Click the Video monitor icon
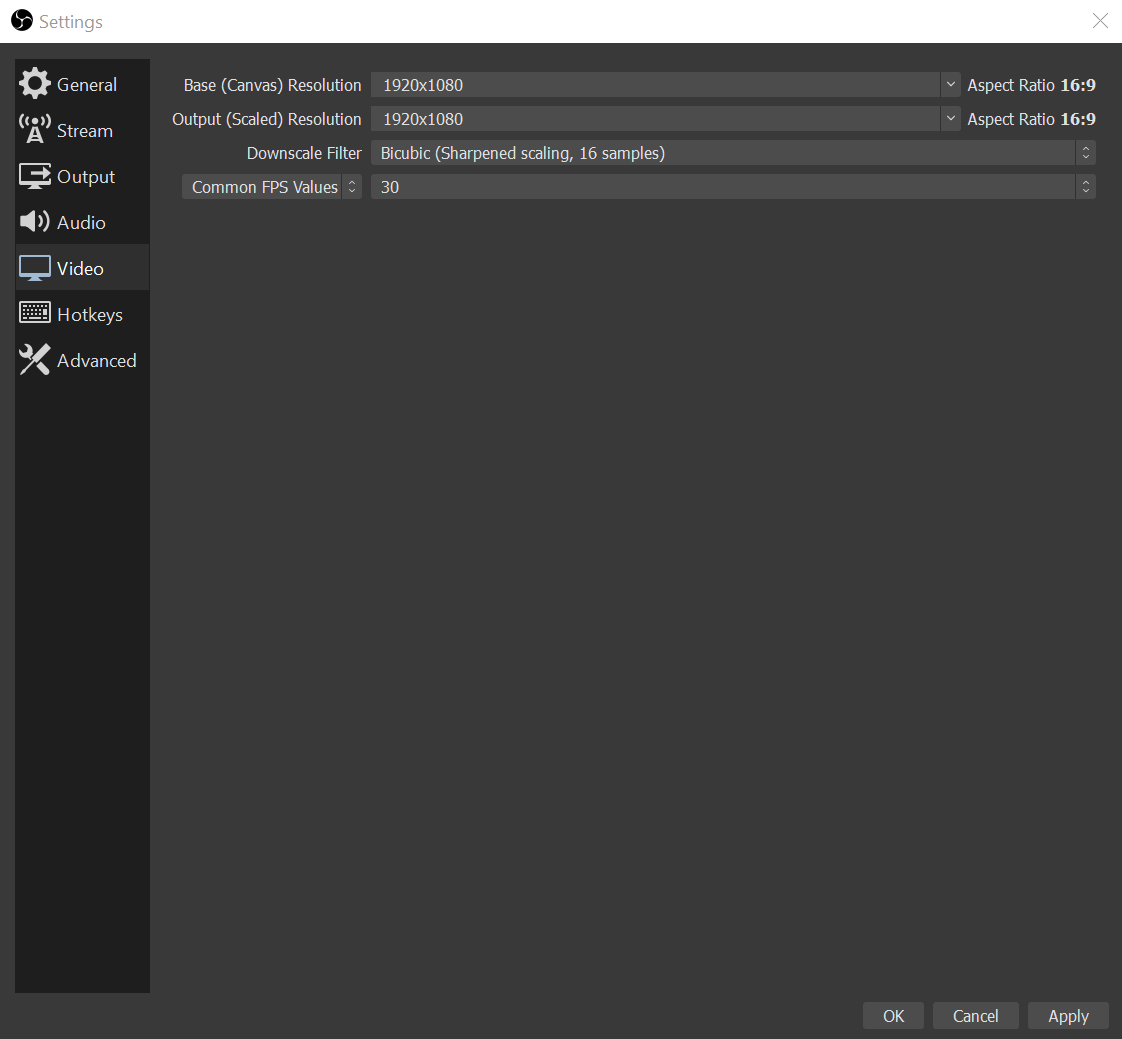 (x=35, y=268)
